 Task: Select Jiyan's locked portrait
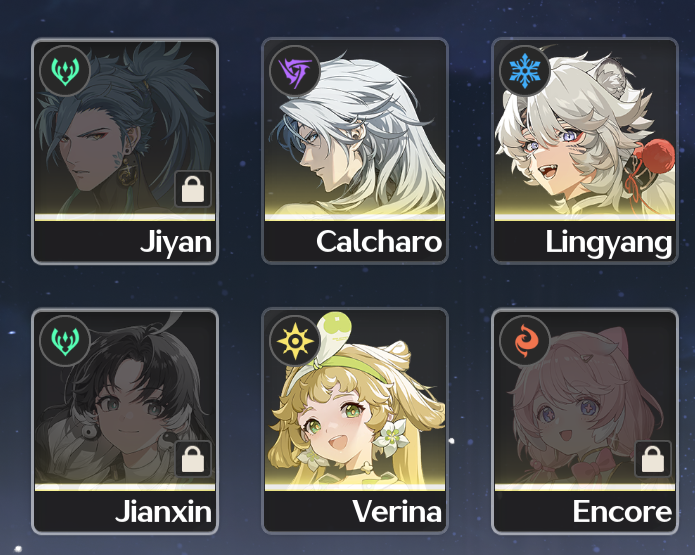(125, 129)
